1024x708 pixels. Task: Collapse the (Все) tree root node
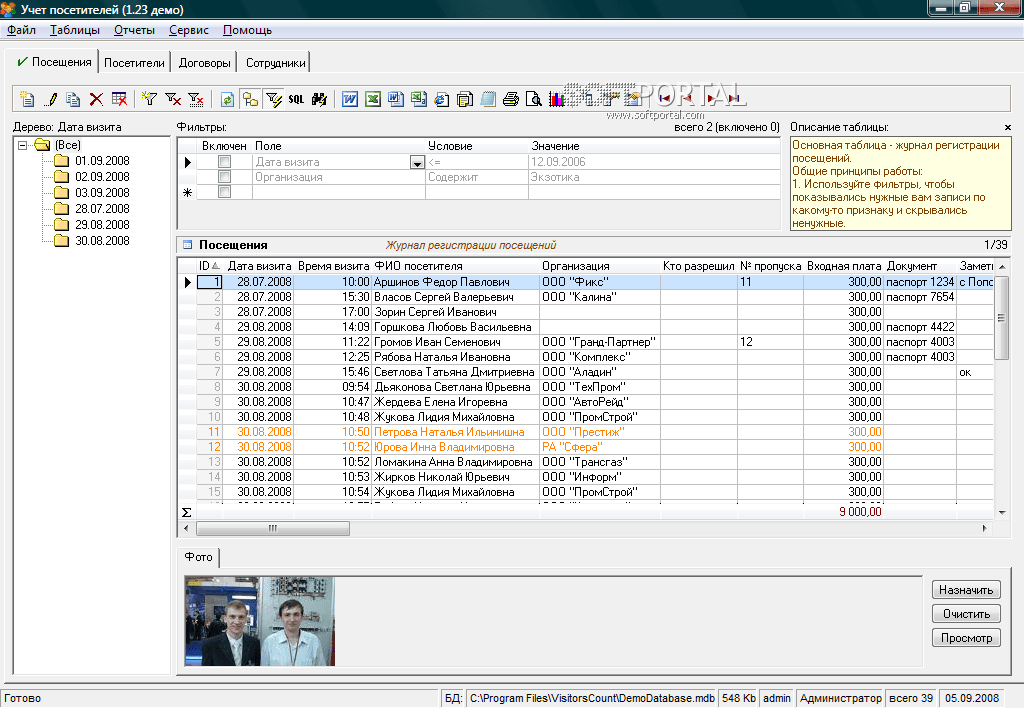pos(24,145)
